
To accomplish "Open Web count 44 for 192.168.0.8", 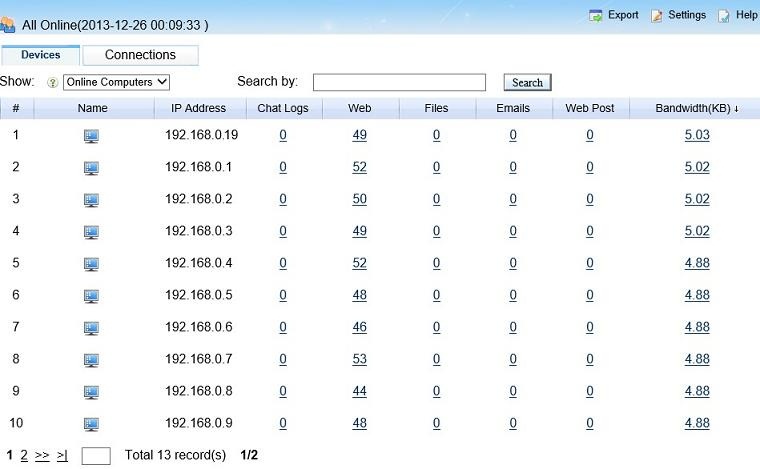I will click(360, 391).
